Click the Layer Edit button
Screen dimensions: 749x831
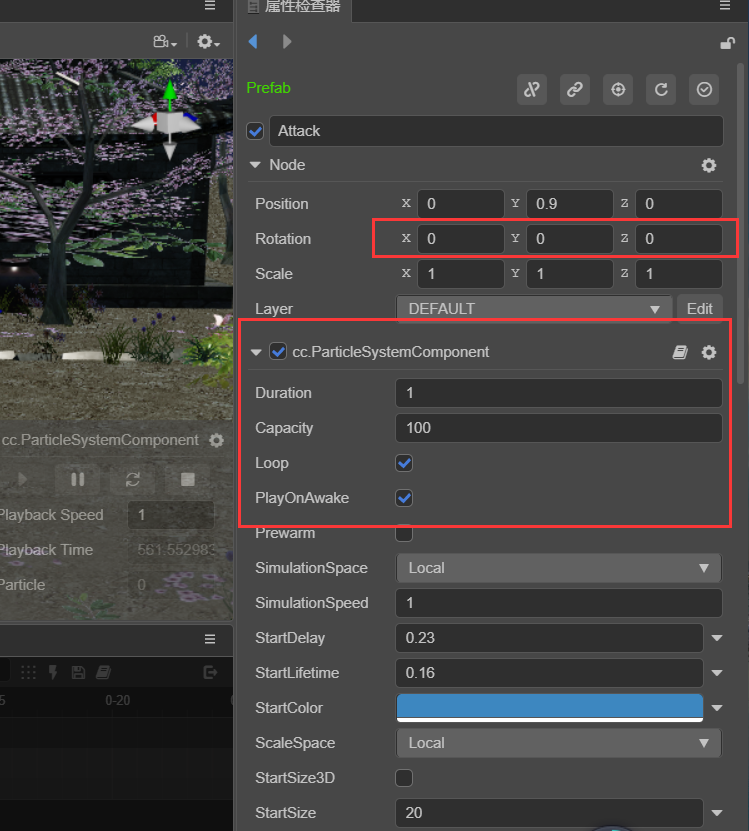click(700, 309)
